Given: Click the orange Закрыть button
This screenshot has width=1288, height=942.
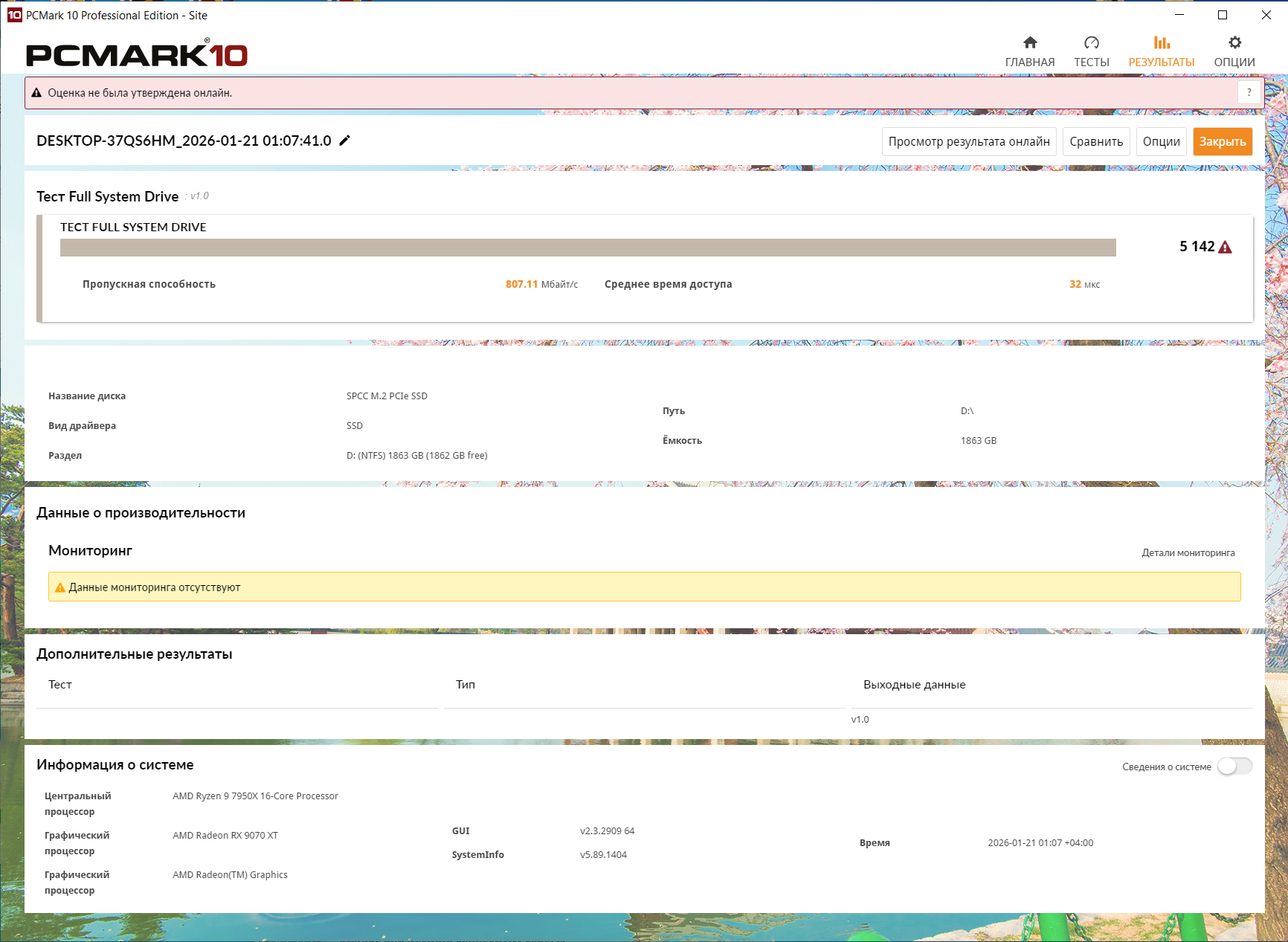Looking at the screenshot, I should pos(1223,142).
